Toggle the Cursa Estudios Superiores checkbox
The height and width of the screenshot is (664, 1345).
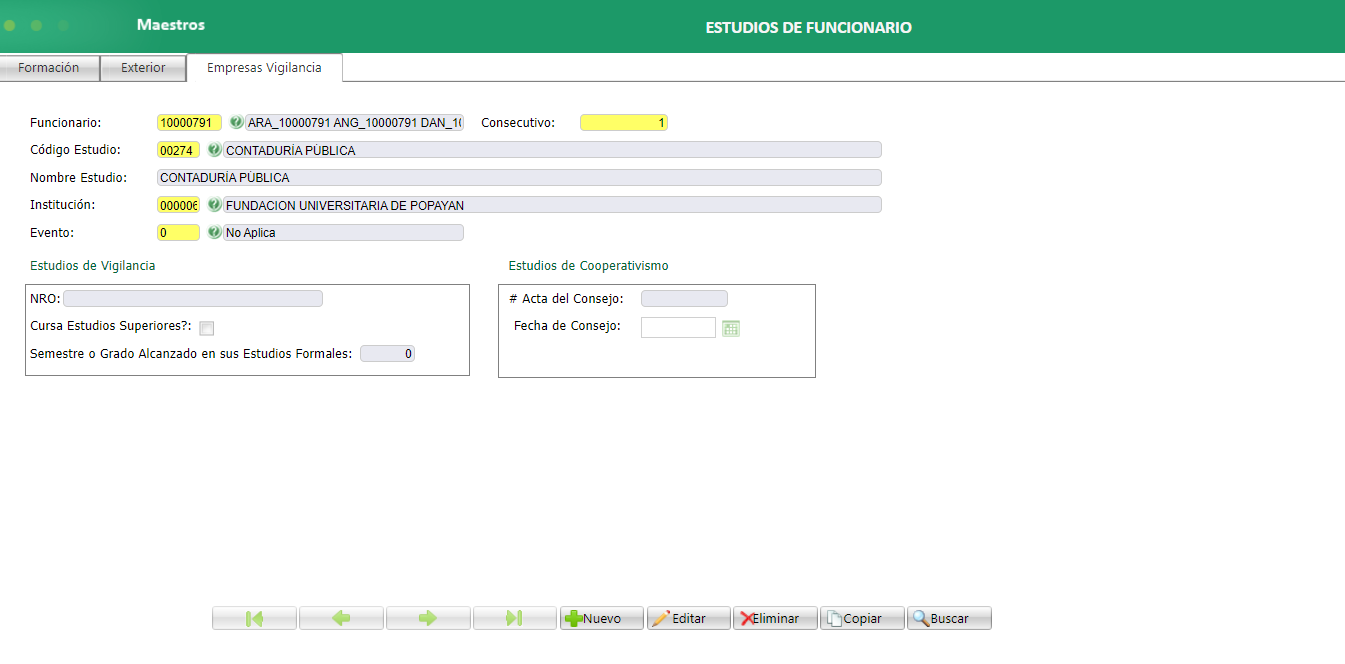point(207,328)
